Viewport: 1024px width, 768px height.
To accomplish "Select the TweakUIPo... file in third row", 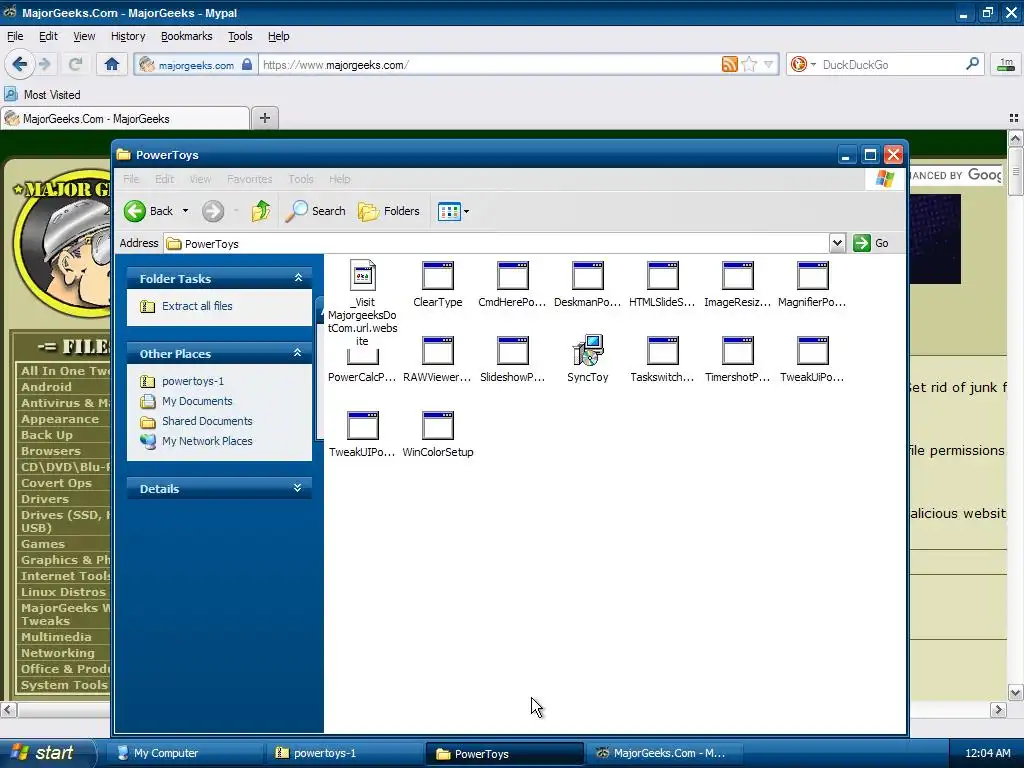I will pos(362,426).
